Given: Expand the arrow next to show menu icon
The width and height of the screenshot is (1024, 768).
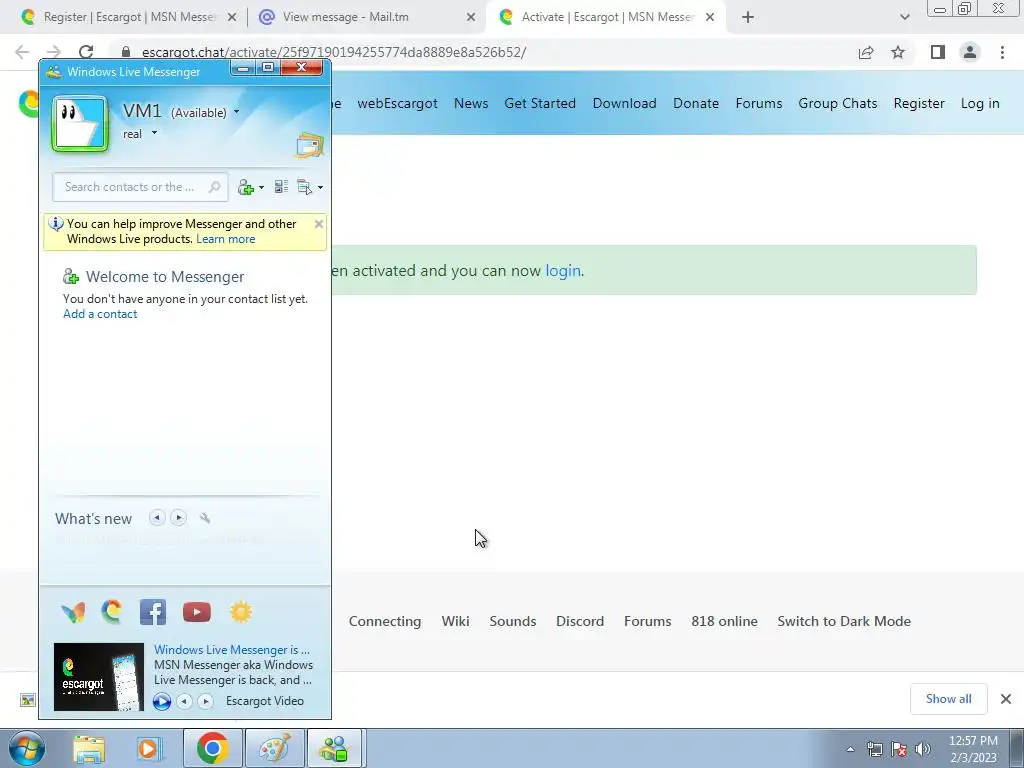Looking at the screenshot, I should click(320, 187).
